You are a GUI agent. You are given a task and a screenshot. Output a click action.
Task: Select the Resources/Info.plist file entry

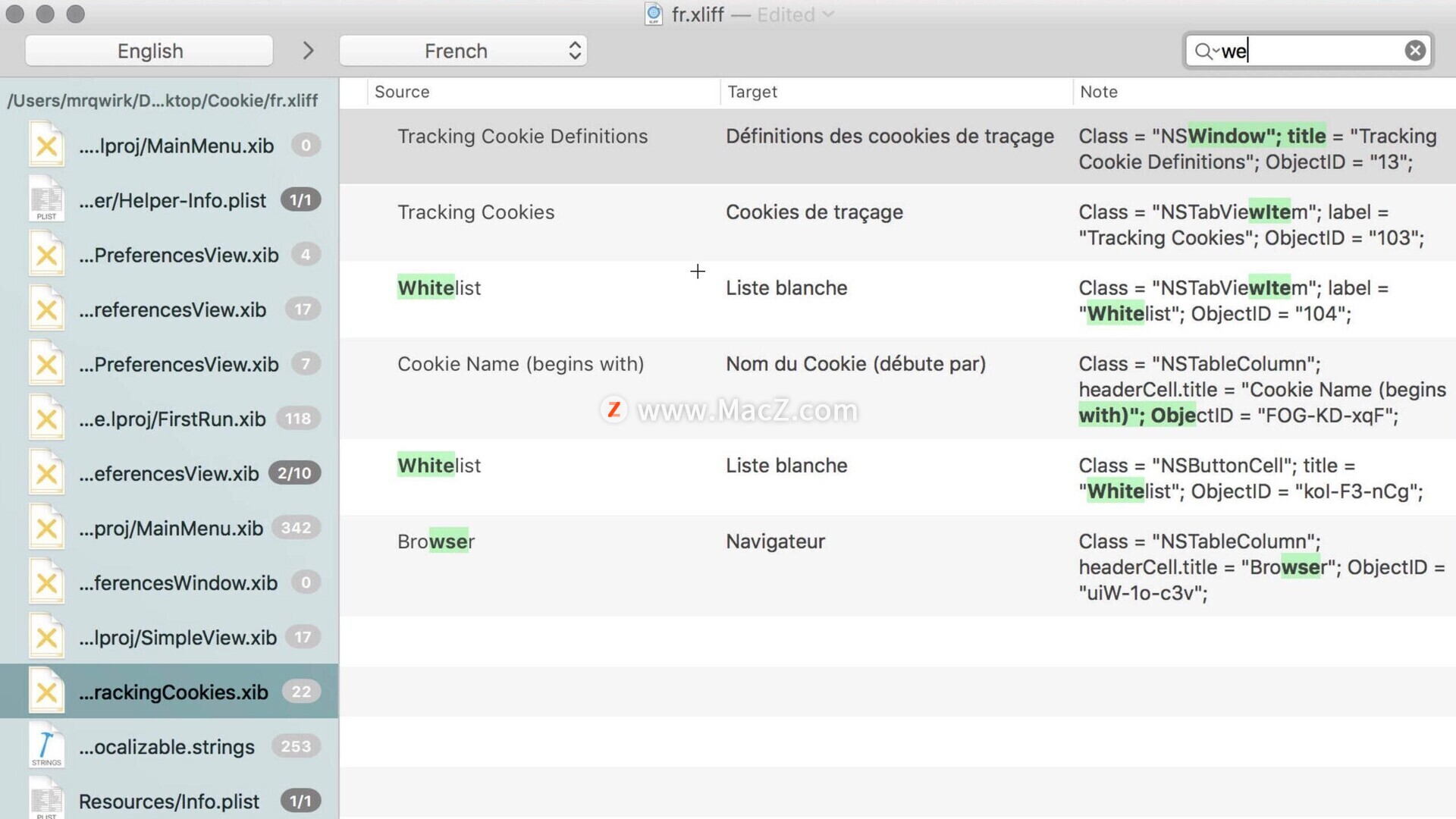click(168, 800)
